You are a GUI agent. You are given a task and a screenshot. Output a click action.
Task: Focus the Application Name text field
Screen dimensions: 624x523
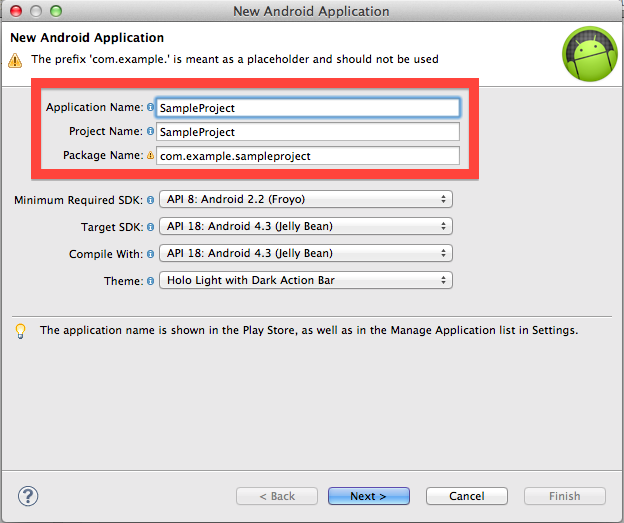click(x=308, y=107)
